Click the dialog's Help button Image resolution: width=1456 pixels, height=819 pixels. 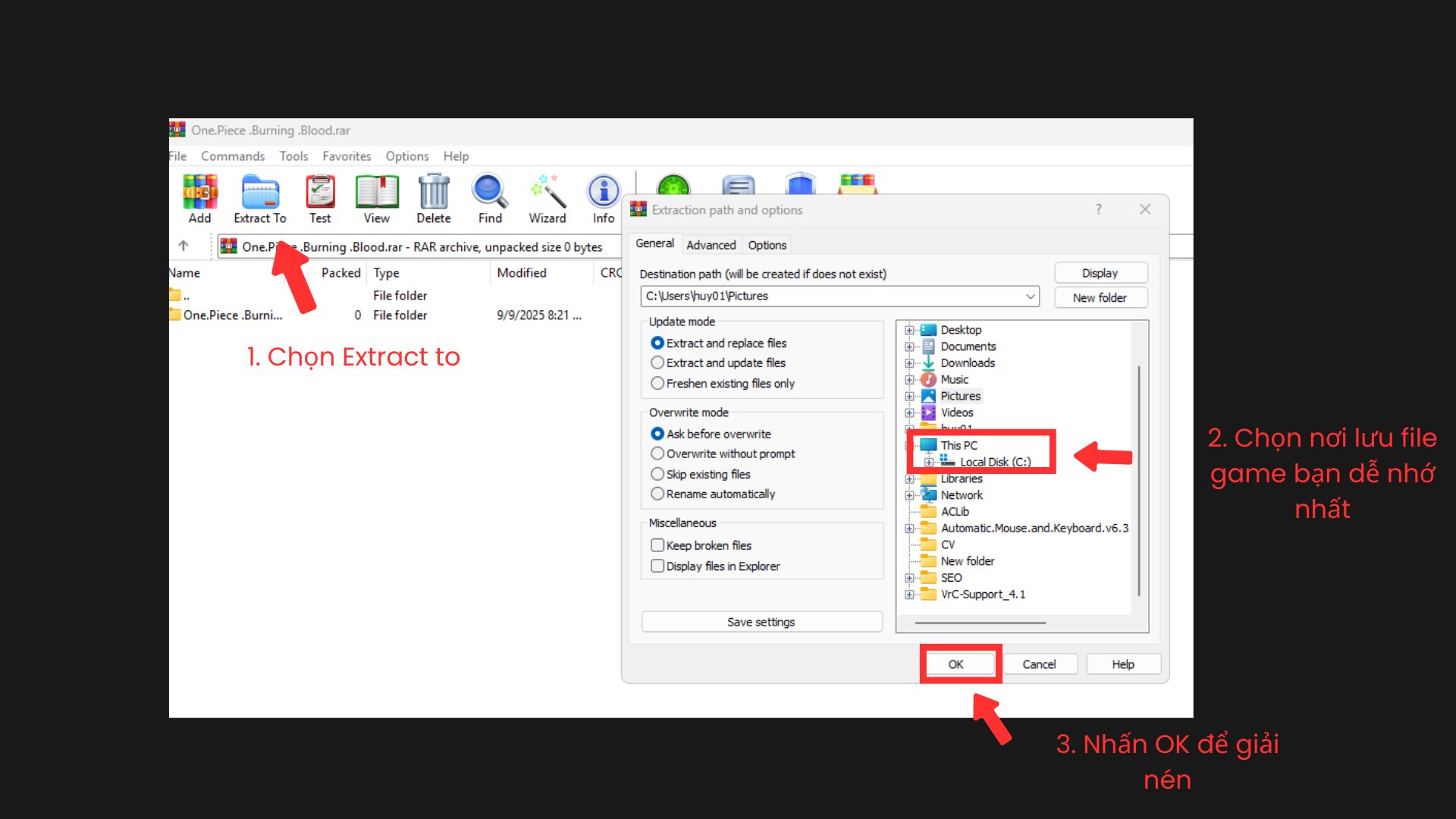pyautogui.click(x=1123, y=664)
